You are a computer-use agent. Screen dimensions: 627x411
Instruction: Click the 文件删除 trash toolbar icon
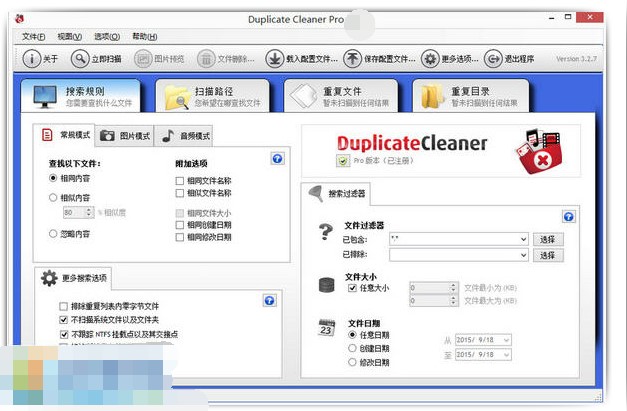(x=206, y=59)
